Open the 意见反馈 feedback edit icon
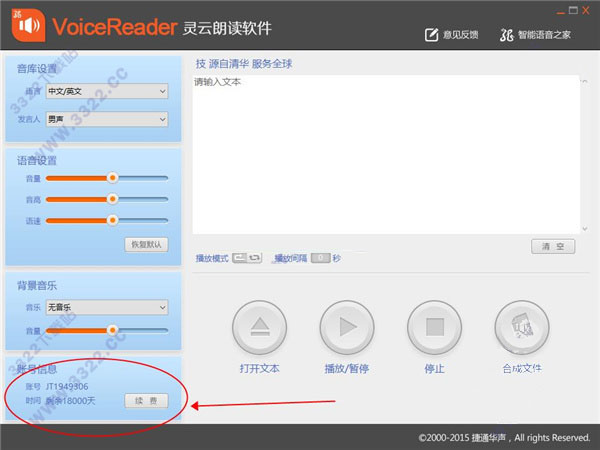The height and width of the screenshot is (450, 600). coord(431,35)
